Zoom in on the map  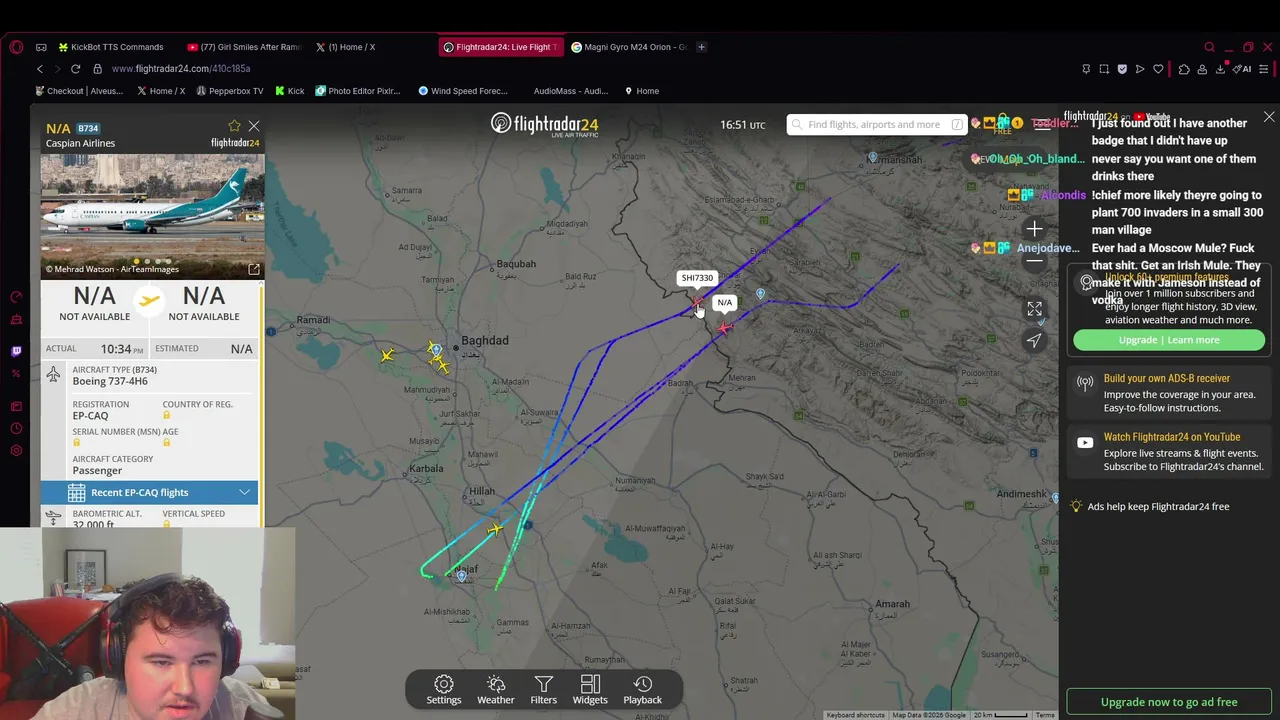[x=1034, y=229]
